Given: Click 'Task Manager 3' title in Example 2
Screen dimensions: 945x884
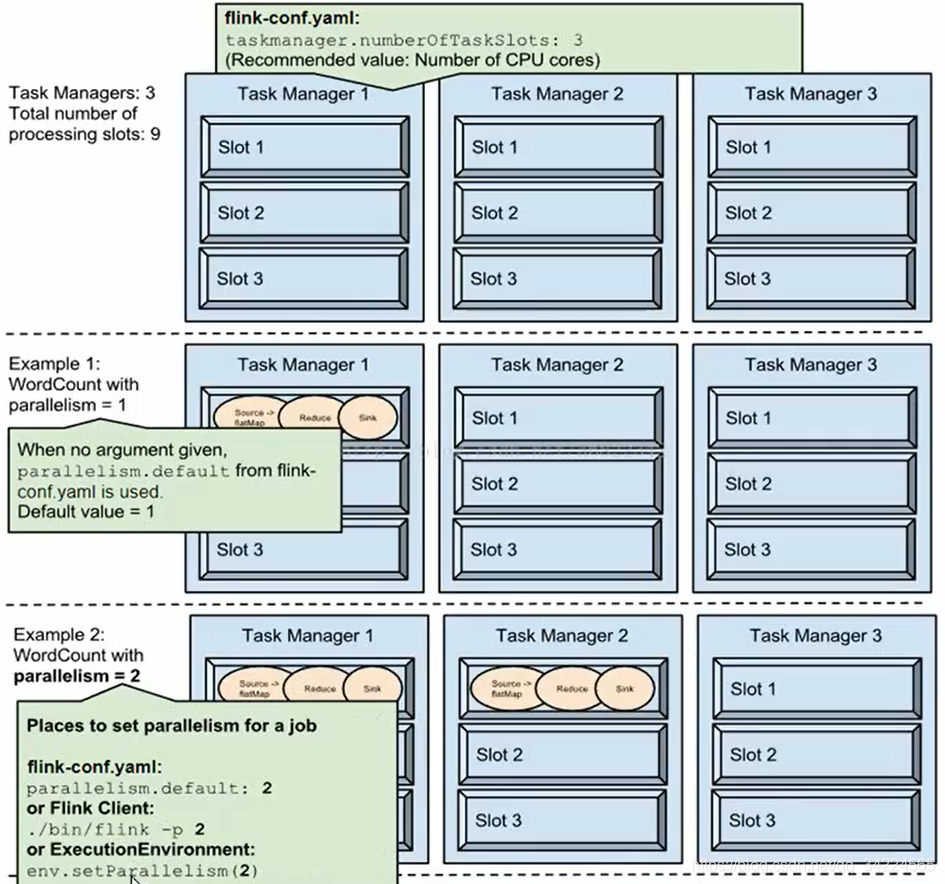Looking at the screenshot, I should click(x=815, y=636).
